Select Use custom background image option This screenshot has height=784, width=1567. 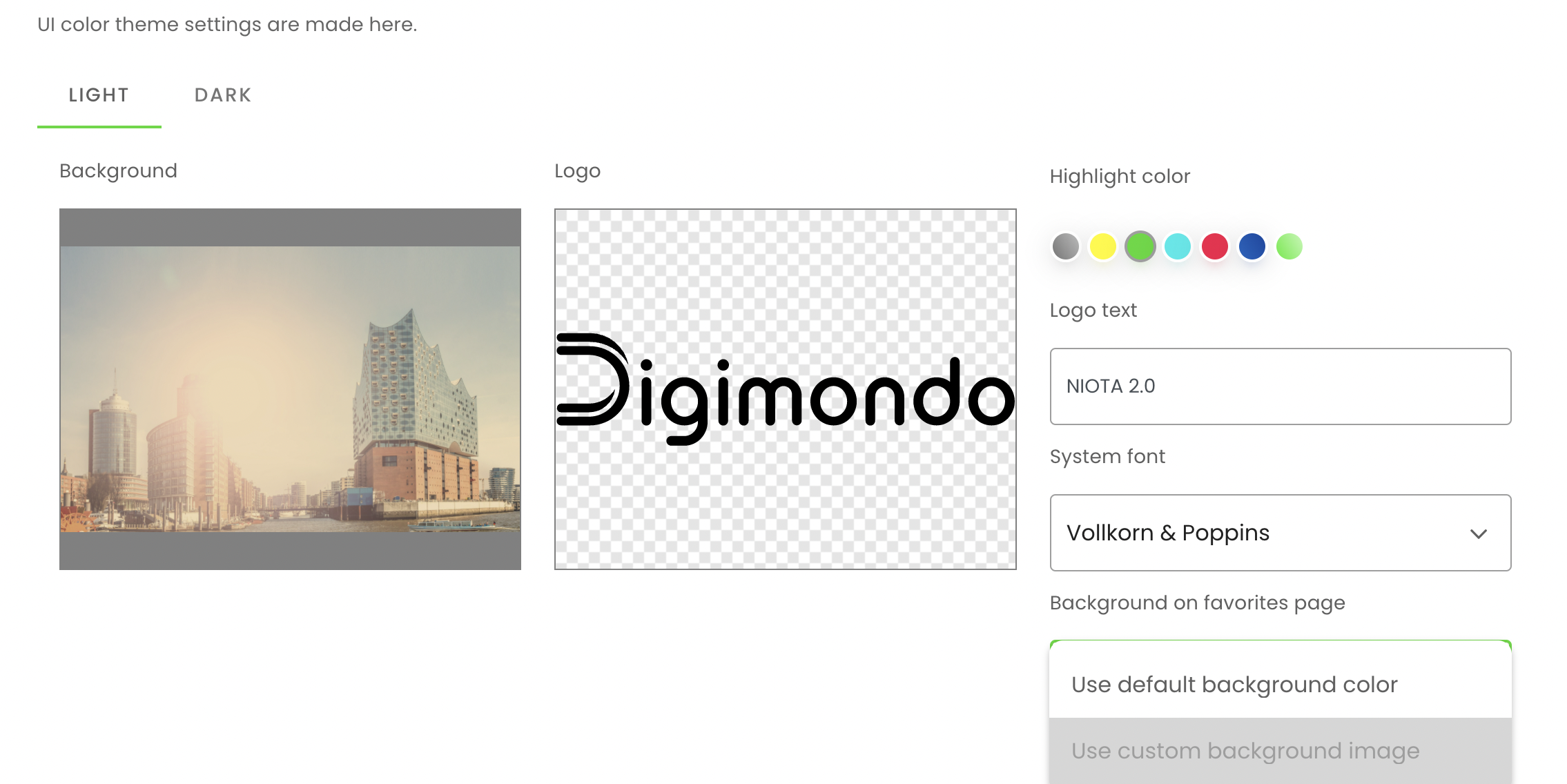[x=1245, y=751]
